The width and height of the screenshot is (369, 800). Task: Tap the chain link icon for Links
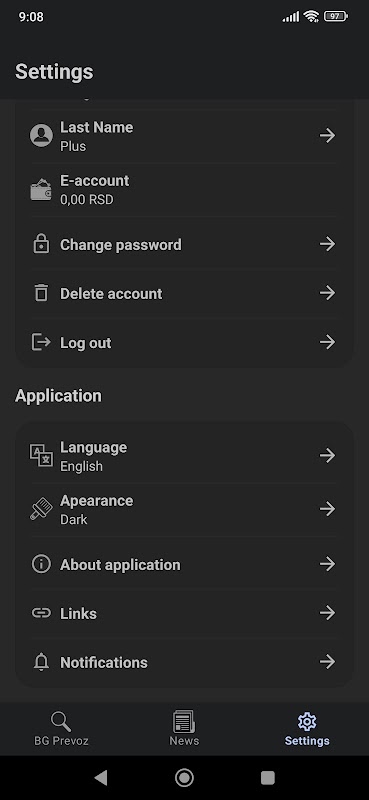coord(41,613)
